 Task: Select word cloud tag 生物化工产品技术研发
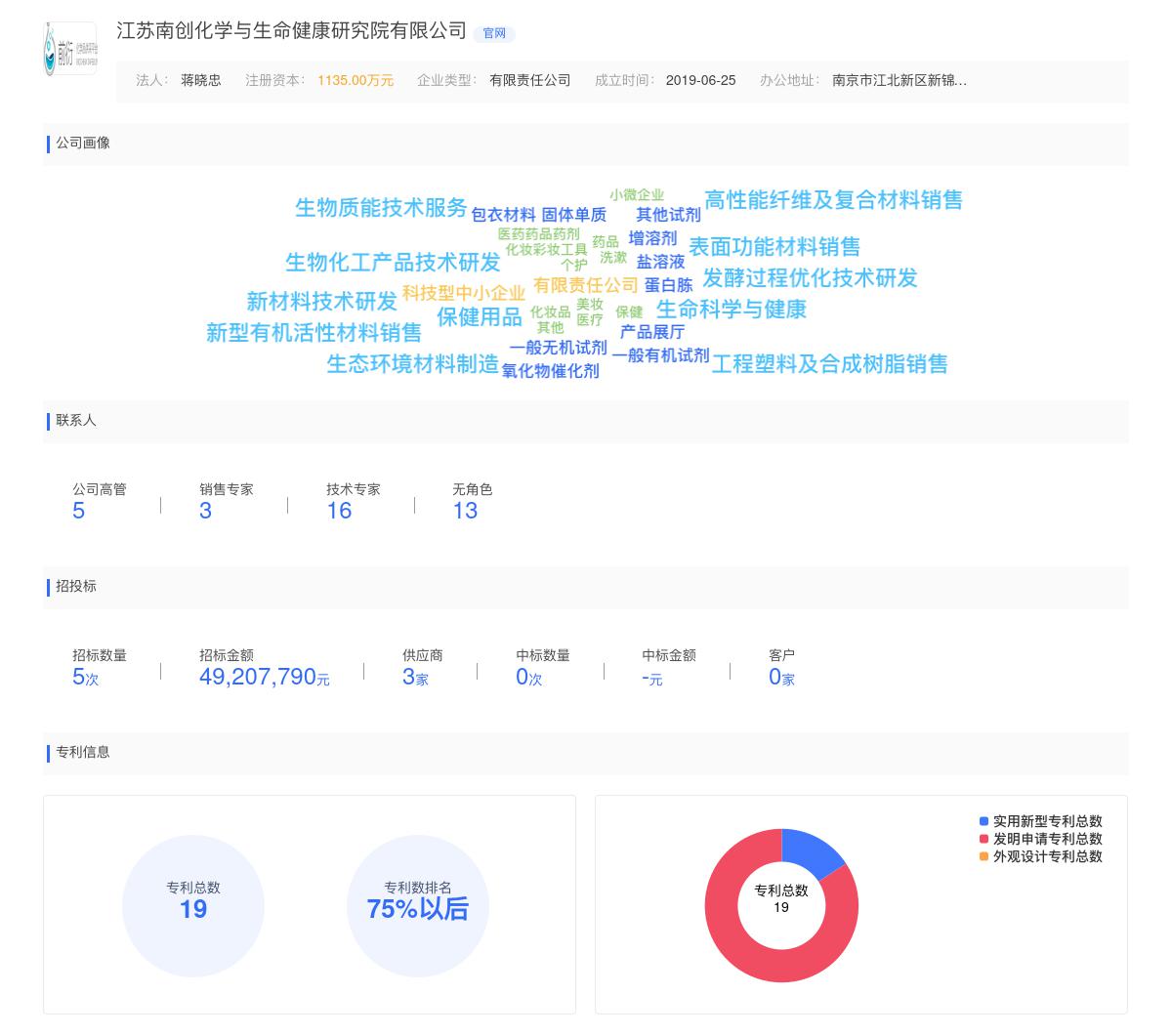click(393, 262)
